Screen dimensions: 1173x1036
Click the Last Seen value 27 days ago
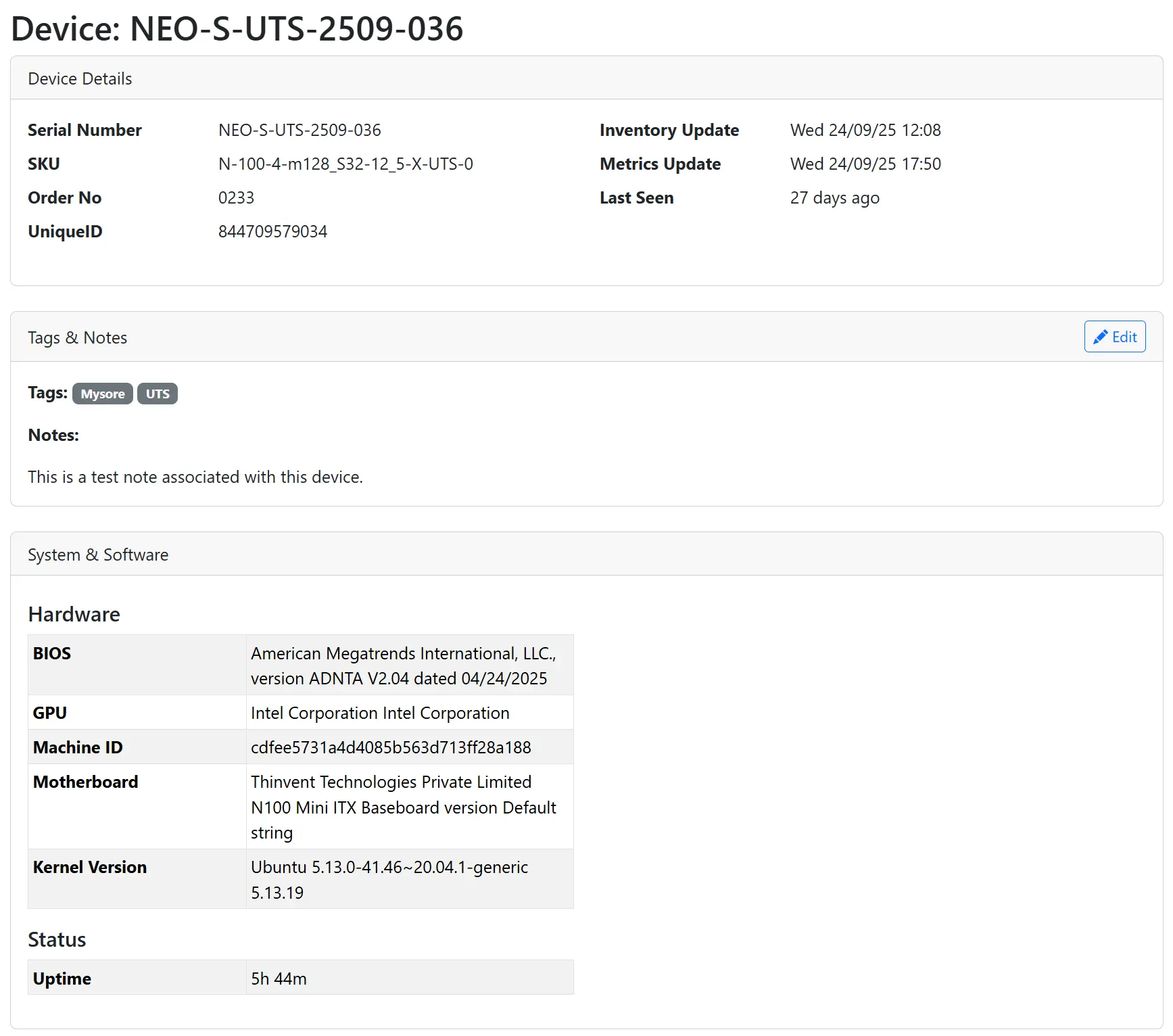pyautogui.click(x=834, y=197)
